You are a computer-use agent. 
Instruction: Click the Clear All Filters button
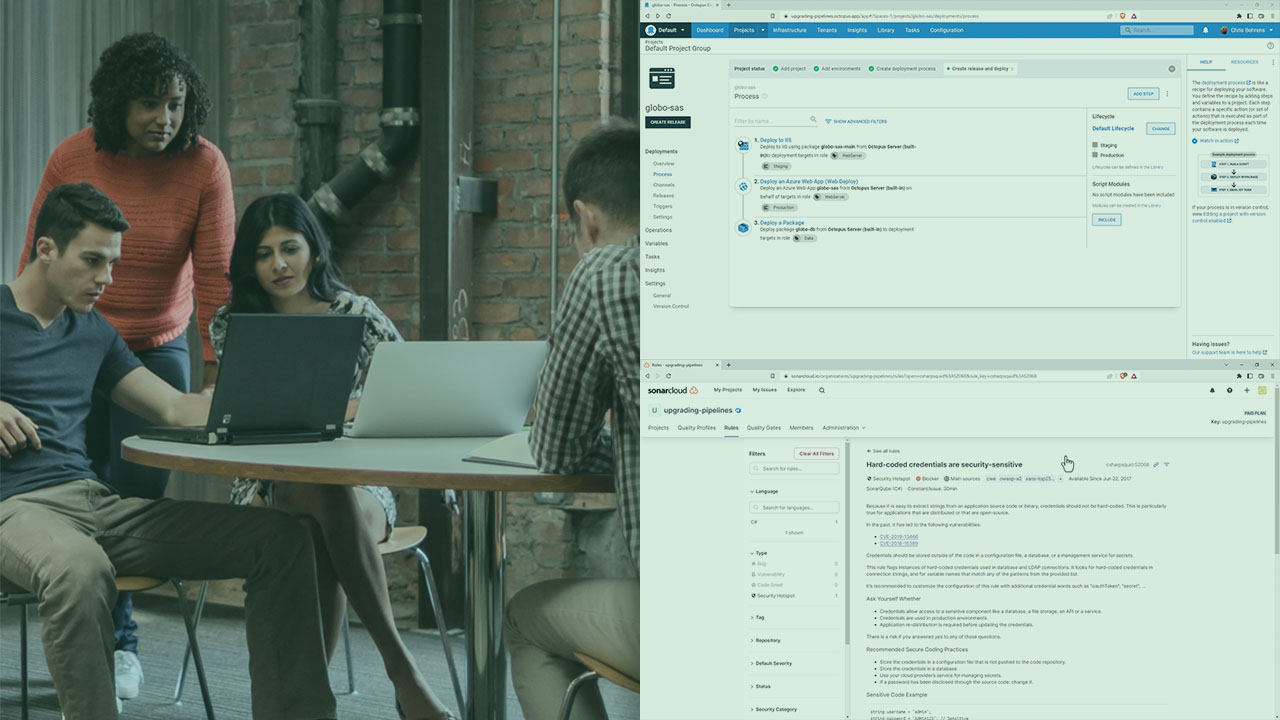pos(816,454)
